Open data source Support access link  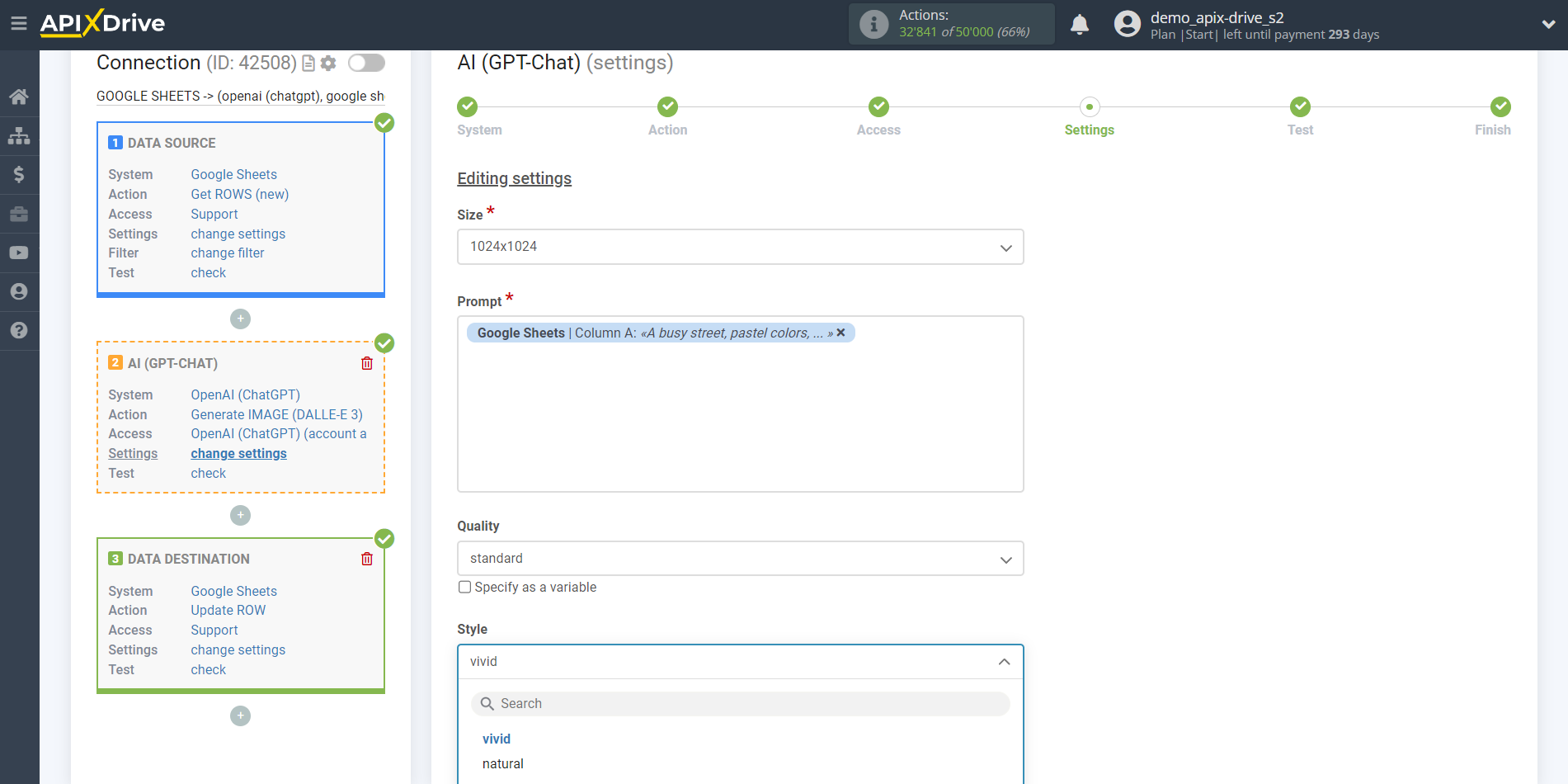(x=214, y=214)
